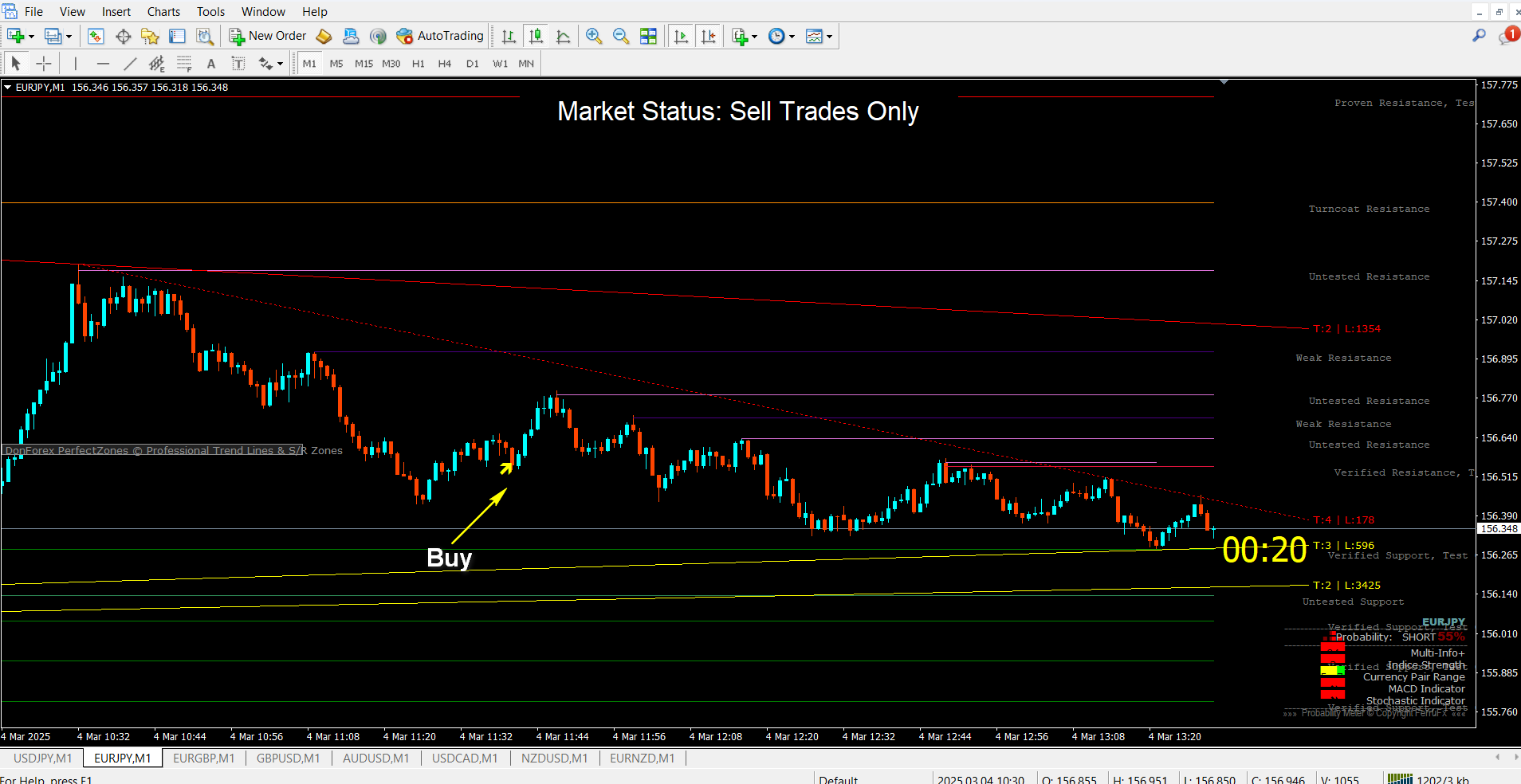Switch timeframe to H4
The height and width of the screenshot is (784, 1521).
click(x=444, y=64)
